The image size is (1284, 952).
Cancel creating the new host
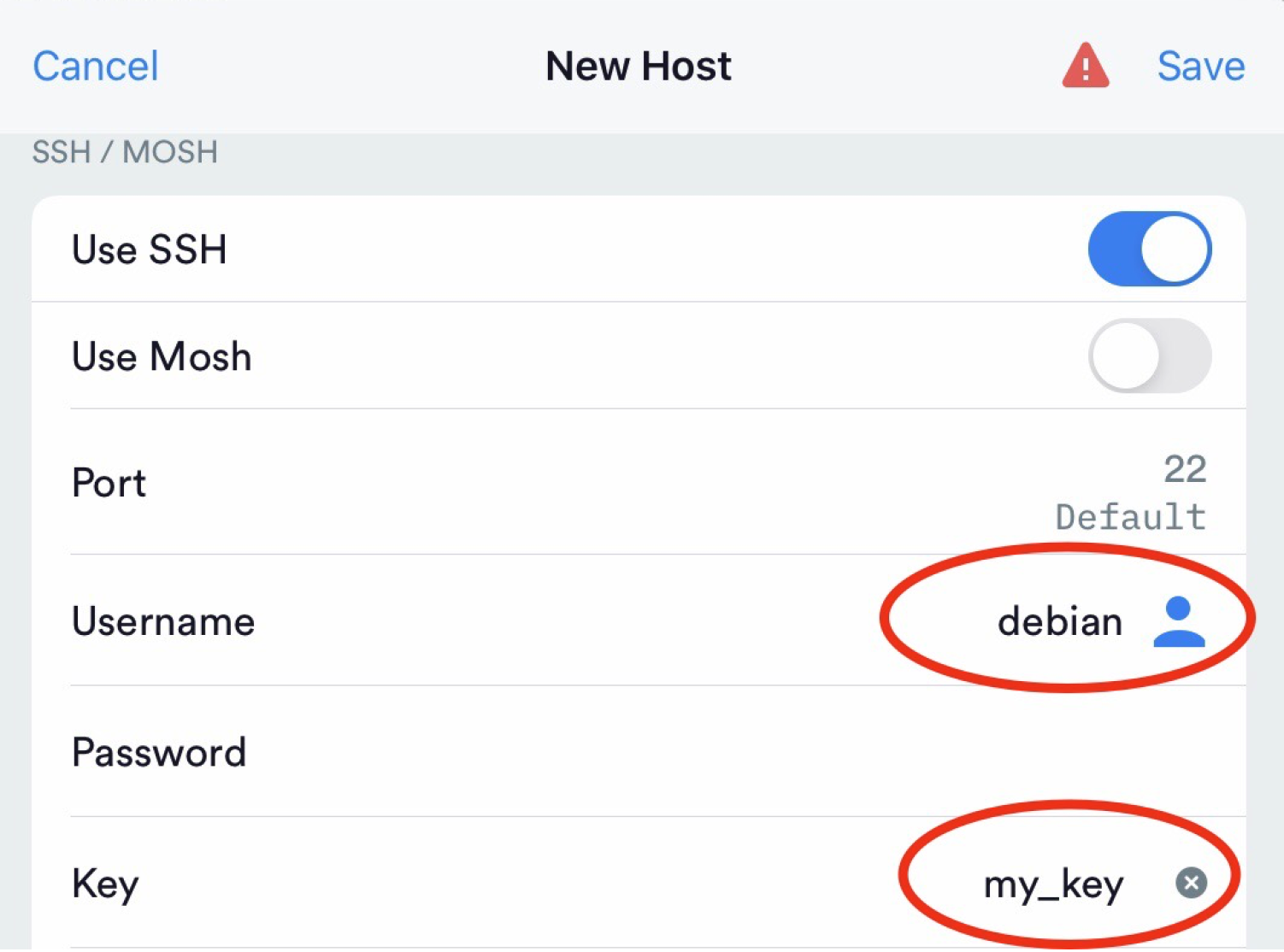(96, 66)
